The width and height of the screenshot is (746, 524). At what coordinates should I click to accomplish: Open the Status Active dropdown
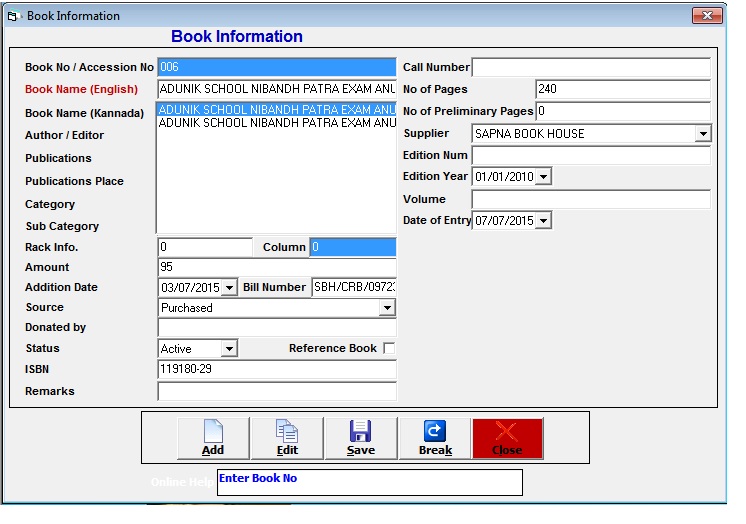pos(229,349)
